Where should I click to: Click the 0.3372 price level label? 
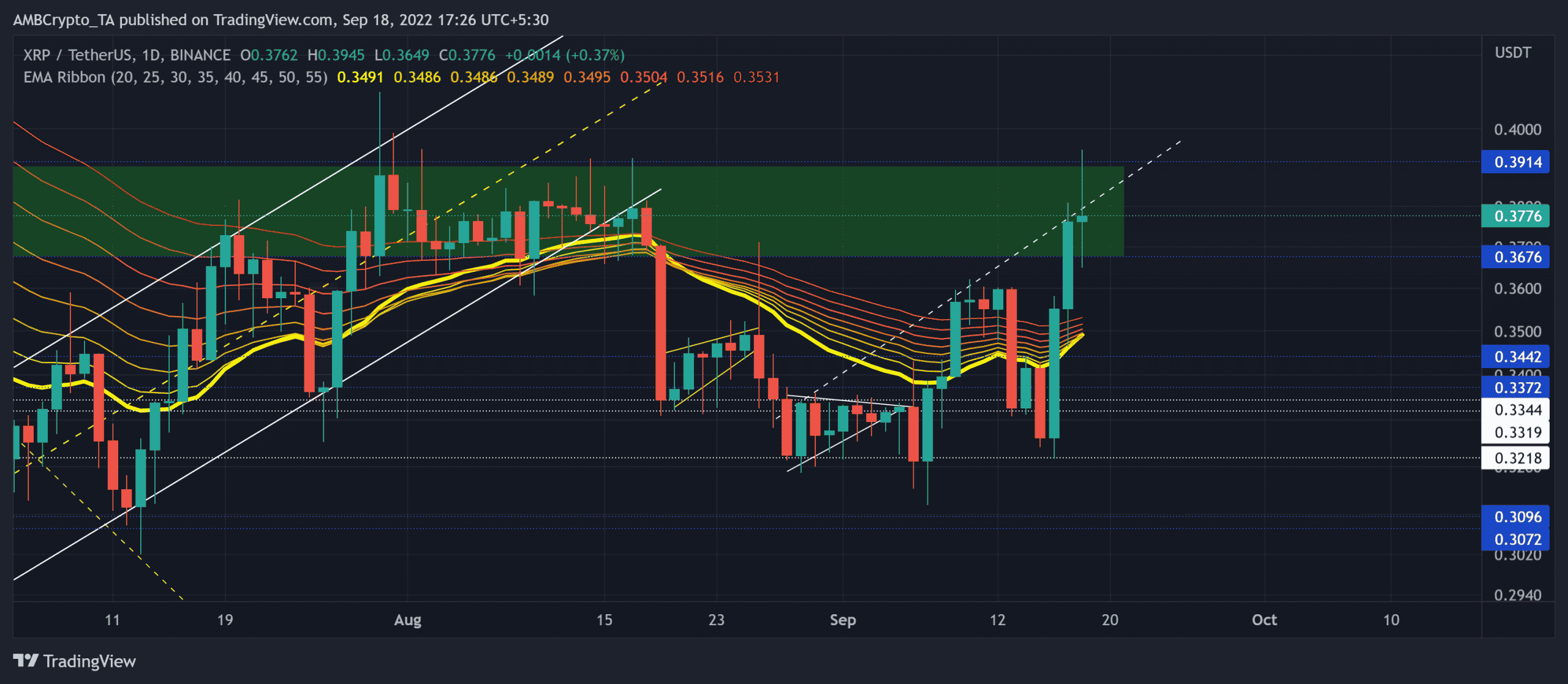pyautogui.click(x=1515, y=388)
